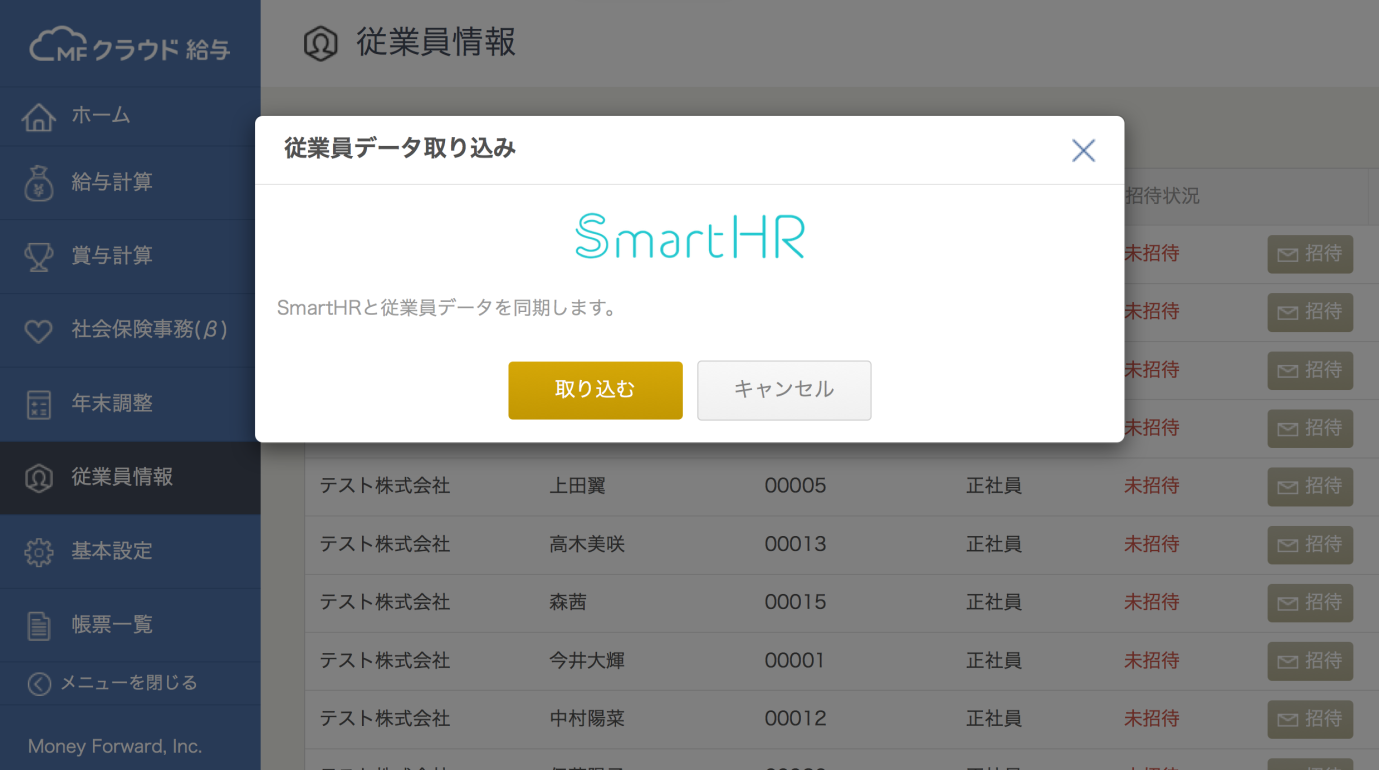
Task: Click 招待 button for 高木美咲
Action: (1310, 545)
